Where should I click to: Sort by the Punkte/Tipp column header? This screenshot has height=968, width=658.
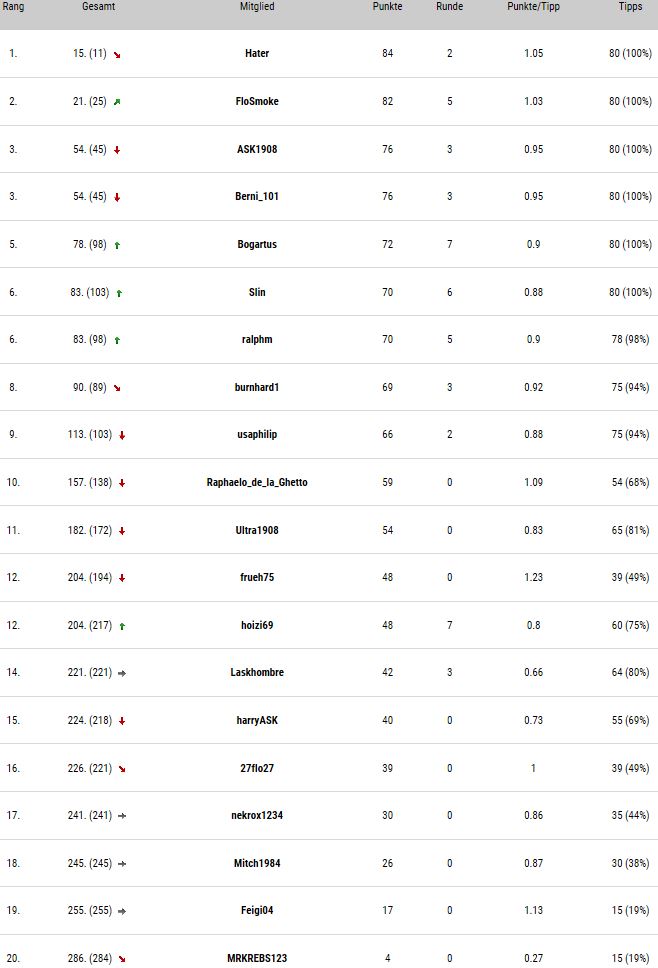533,7
